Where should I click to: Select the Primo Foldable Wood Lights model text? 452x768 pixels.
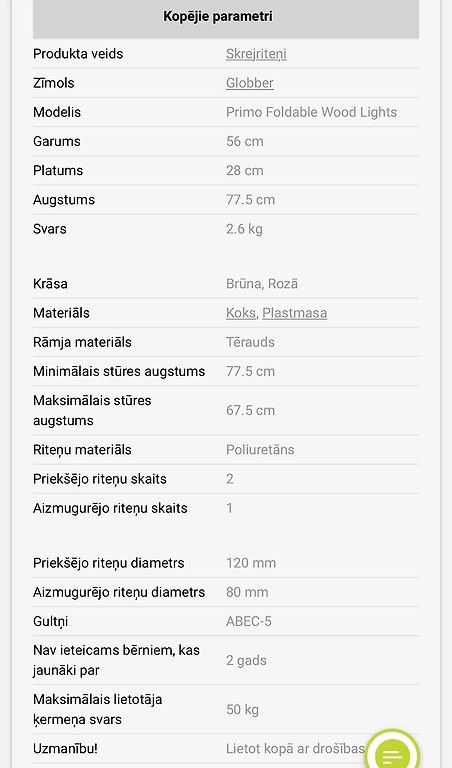coord(311,112)
